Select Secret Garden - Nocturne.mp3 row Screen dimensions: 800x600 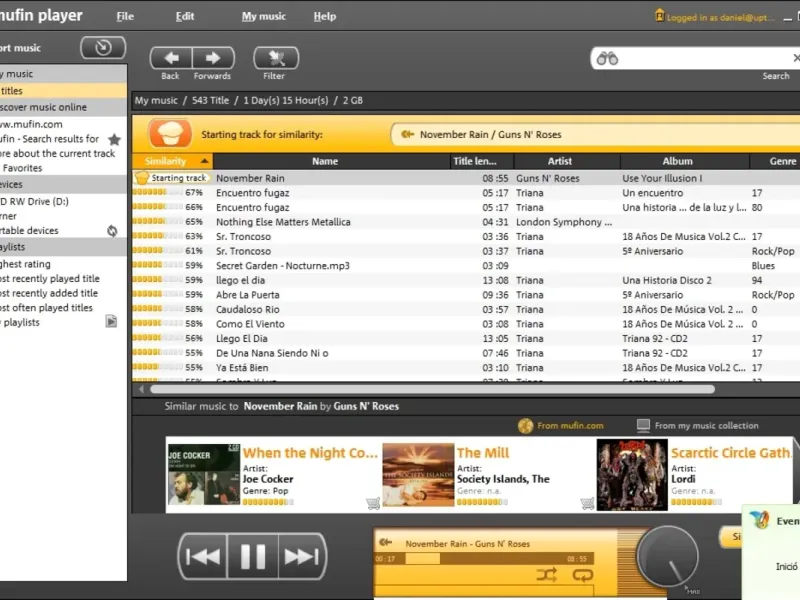(x=466, y=266)
